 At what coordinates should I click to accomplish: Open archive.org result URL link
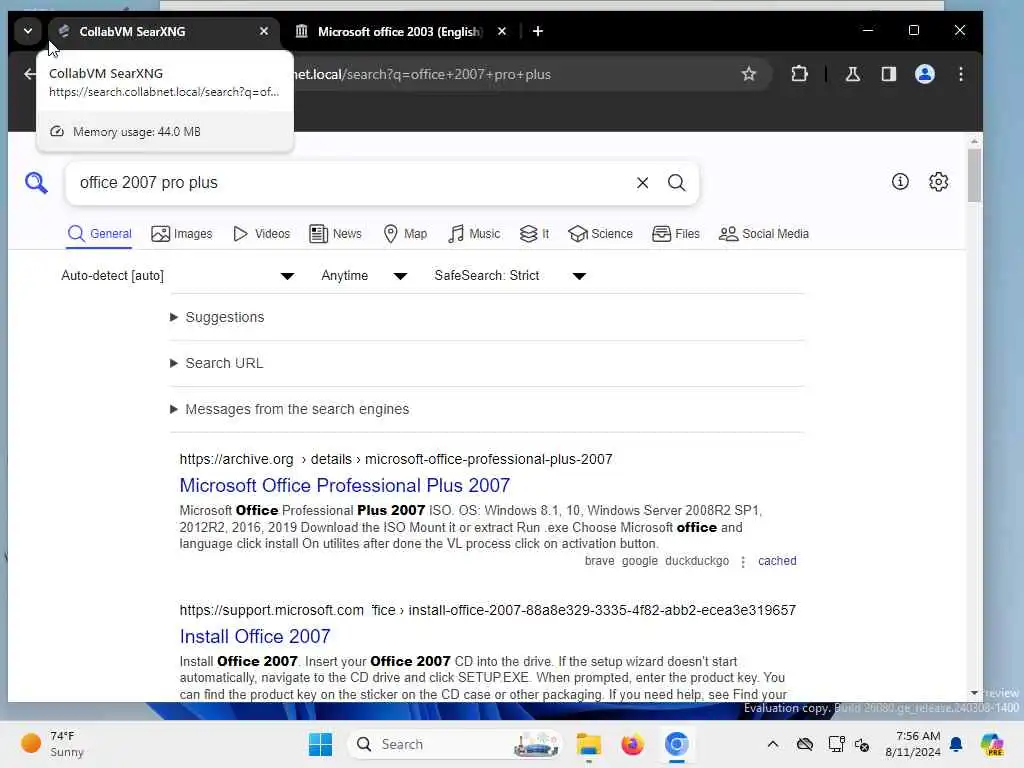tap(396, 459)
